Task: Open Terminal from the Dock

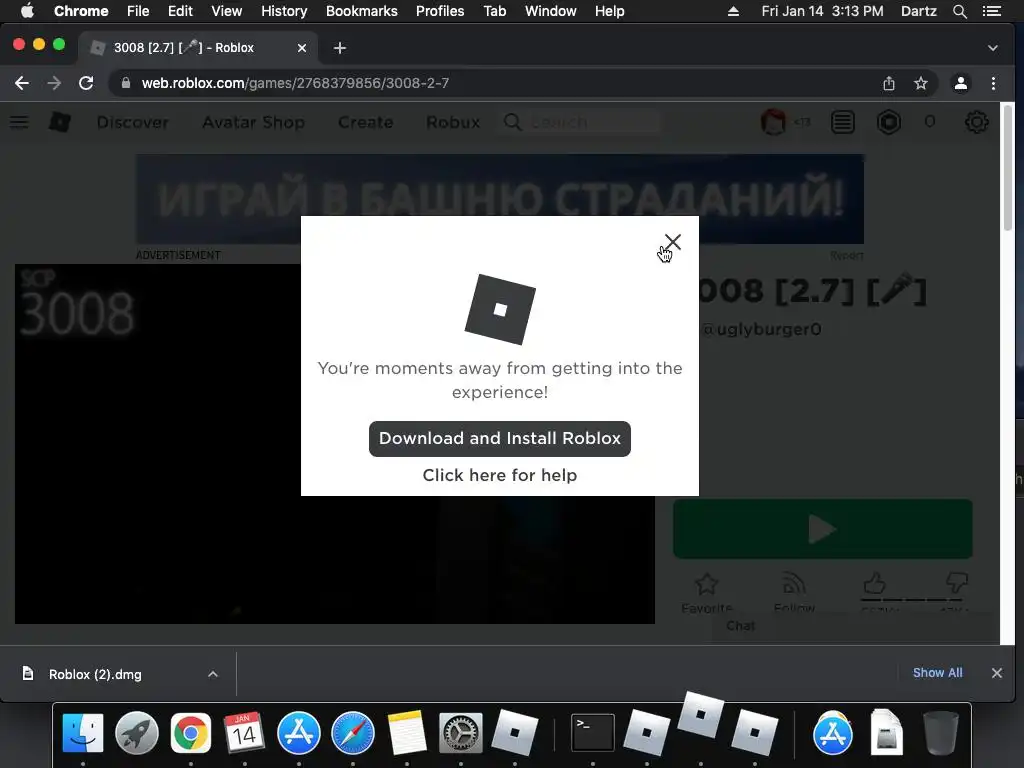Action: [592, 733]
